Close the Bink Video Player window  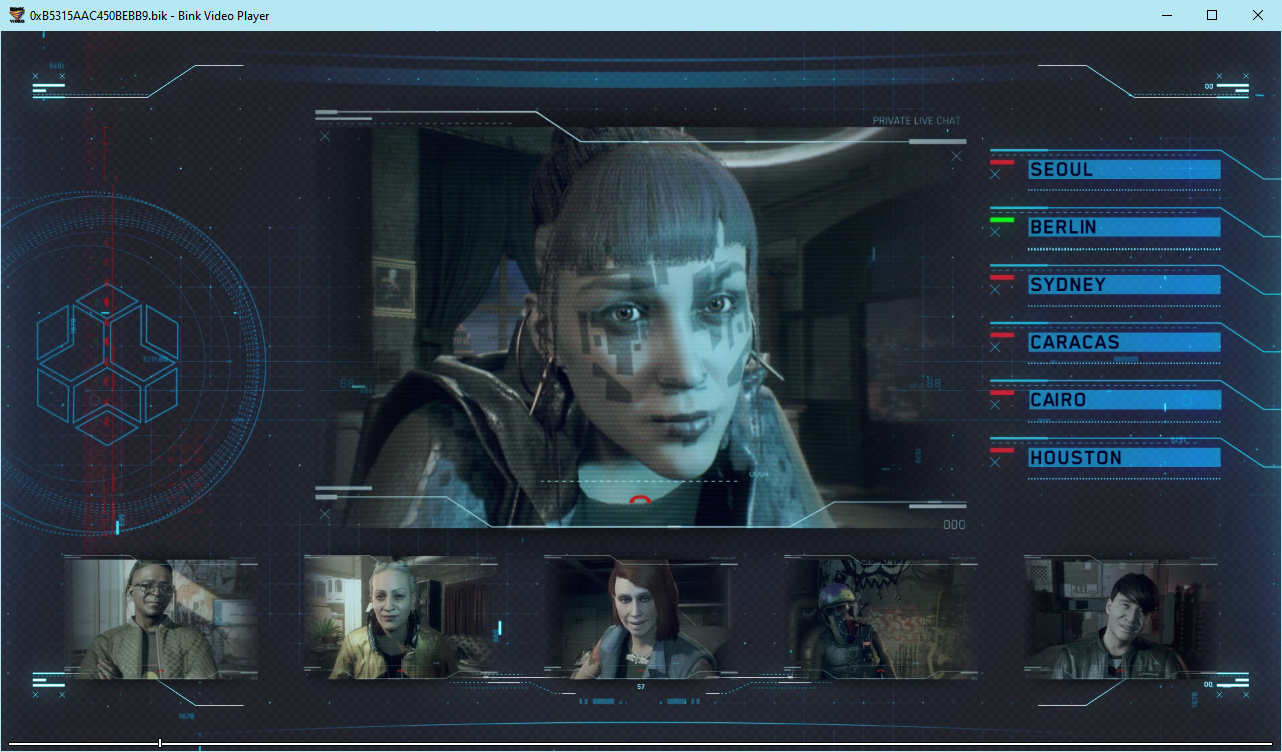[x=1258, y=15]
